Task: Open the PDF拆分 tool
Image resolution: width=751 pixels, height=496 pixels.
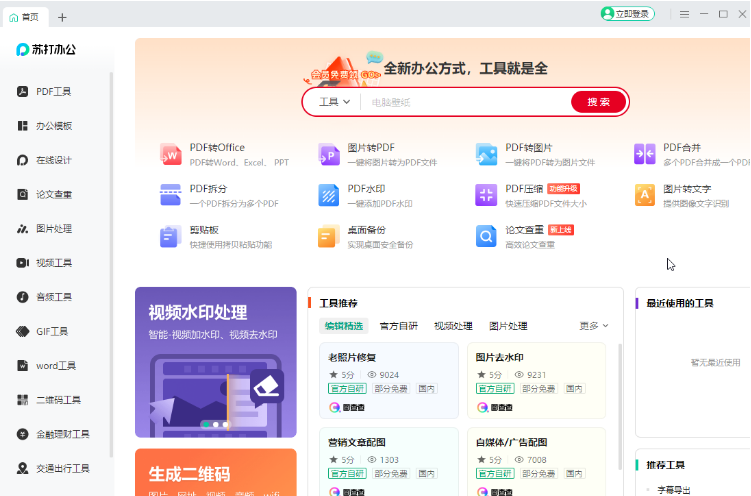Action: coord(219,195)
